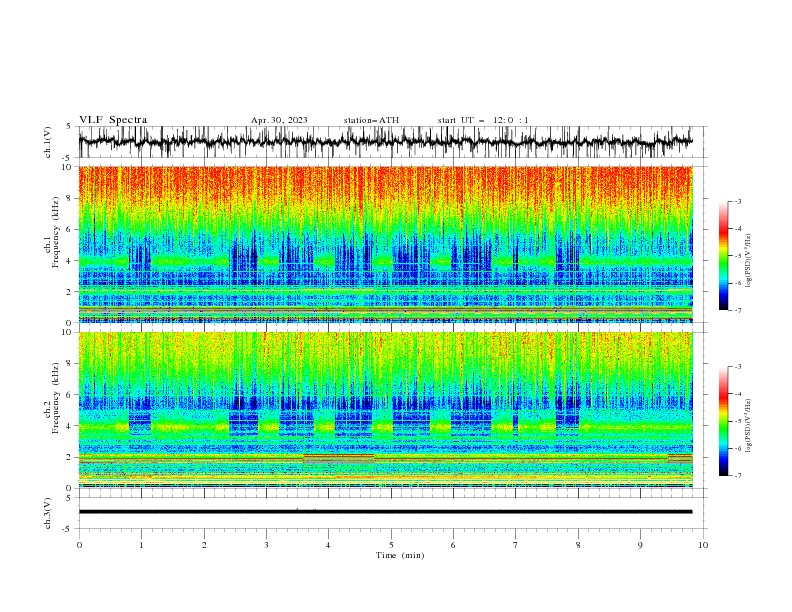Viewport: 792px width, 612px height.
Task: Click the "4" kHz tick on ch.2 frequency axis
Action: tap(70, 426)
